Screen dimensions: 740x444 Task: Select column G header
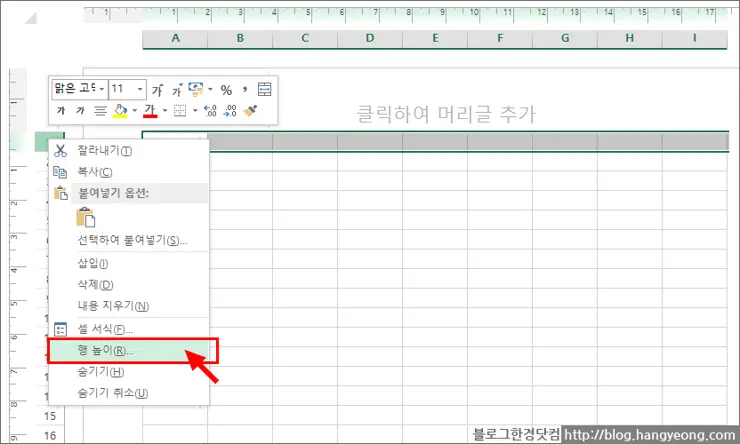(565, 39)
